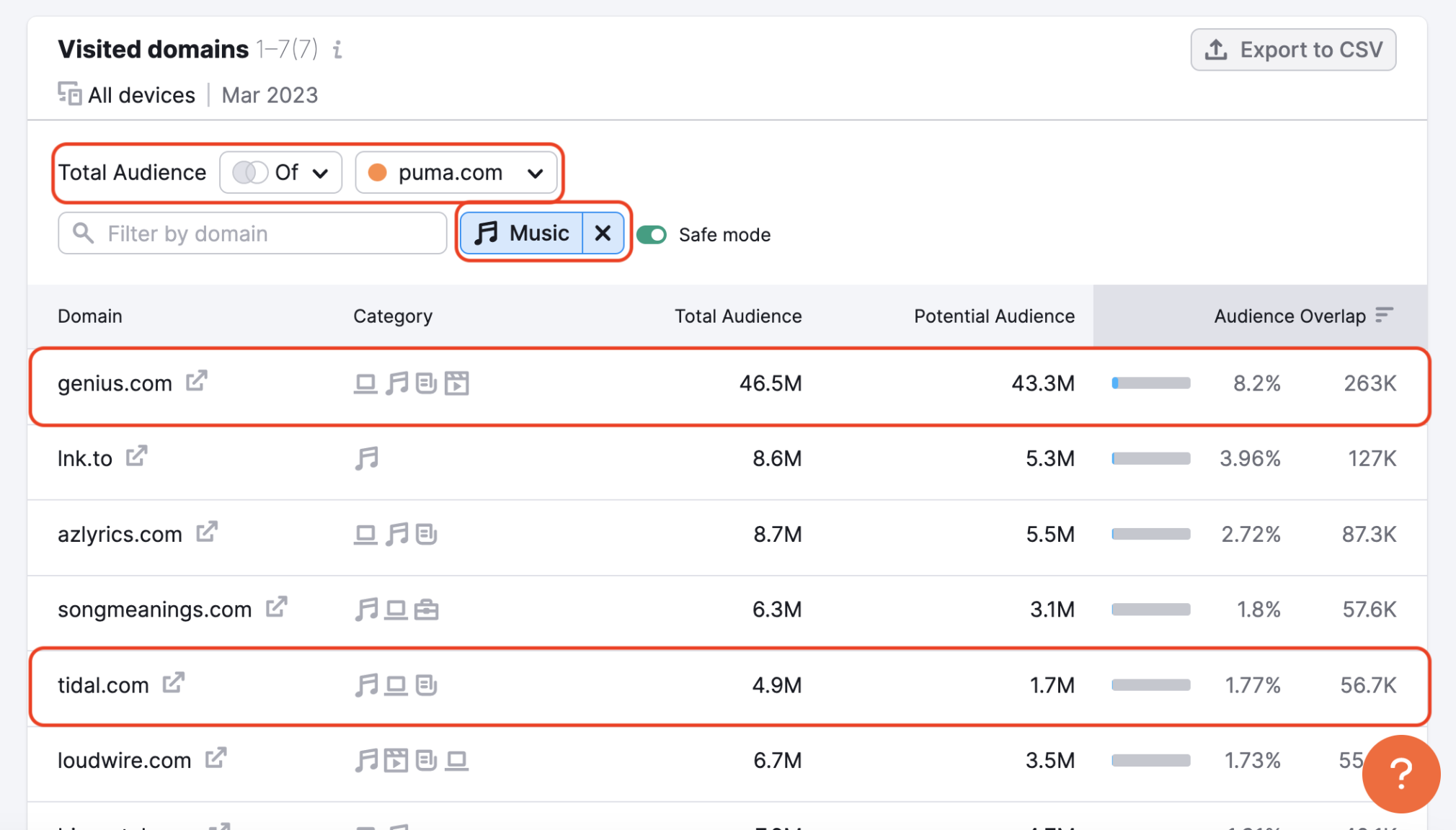Open azlyrics.com external link icon
This screenshot has width=1456, height=830.
207,532
